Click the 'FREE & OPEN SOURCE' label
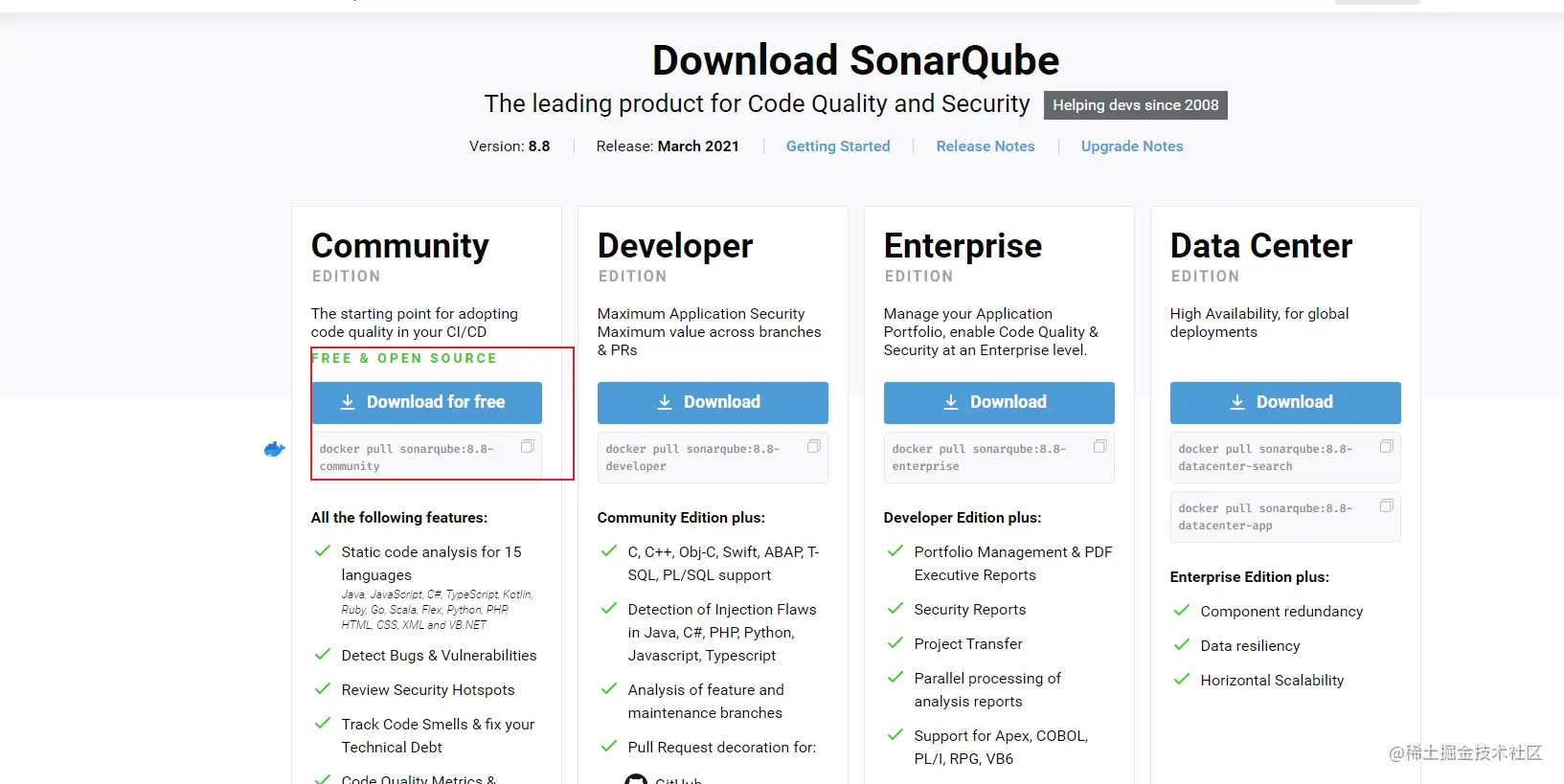The image size is (1564, 784). tap(404, 358)
